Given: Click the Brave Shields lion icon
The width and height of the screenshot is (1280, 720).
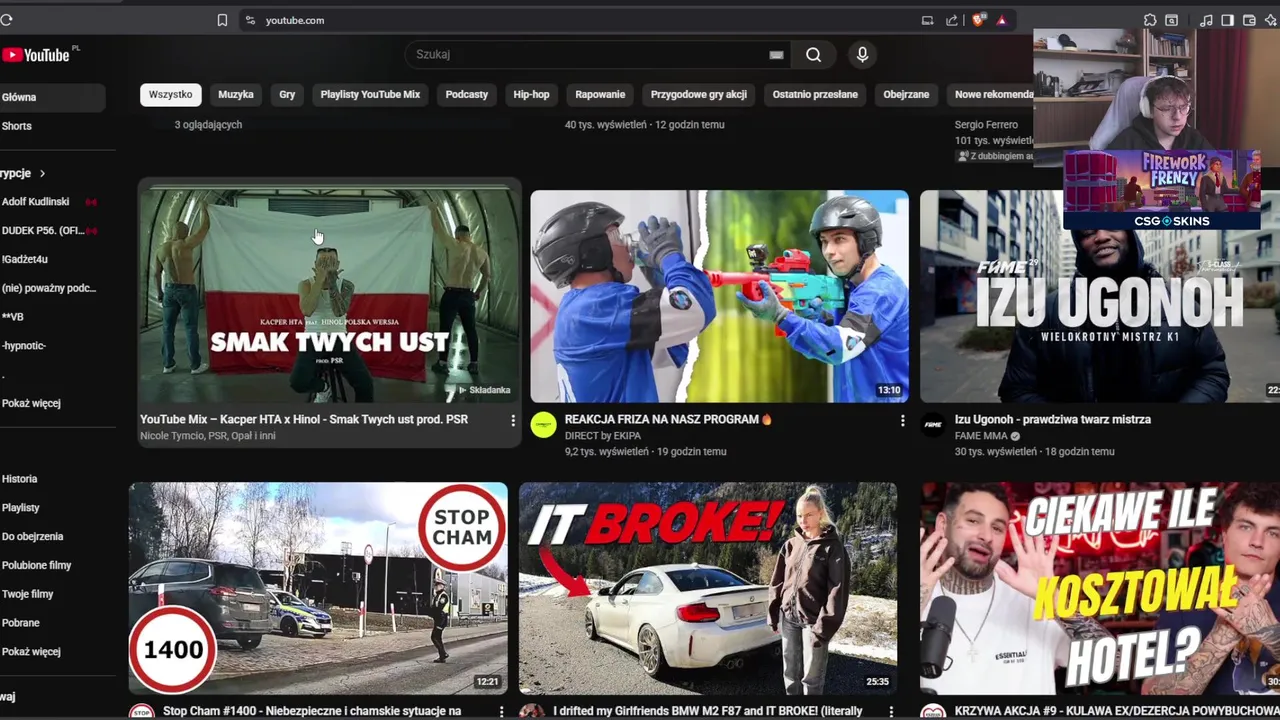Looking at the screenshot, I should pyautogui.click(x=978, y=20).
